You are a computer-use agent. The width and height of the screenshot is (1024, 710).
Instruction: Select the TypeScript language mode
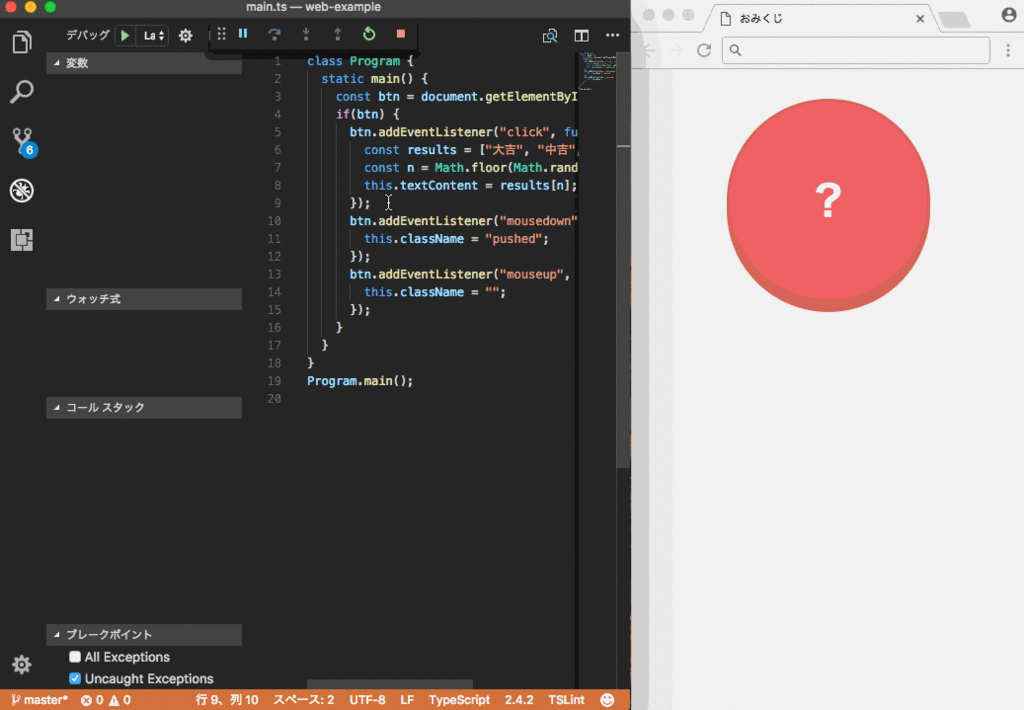click(x=459, y=700)
